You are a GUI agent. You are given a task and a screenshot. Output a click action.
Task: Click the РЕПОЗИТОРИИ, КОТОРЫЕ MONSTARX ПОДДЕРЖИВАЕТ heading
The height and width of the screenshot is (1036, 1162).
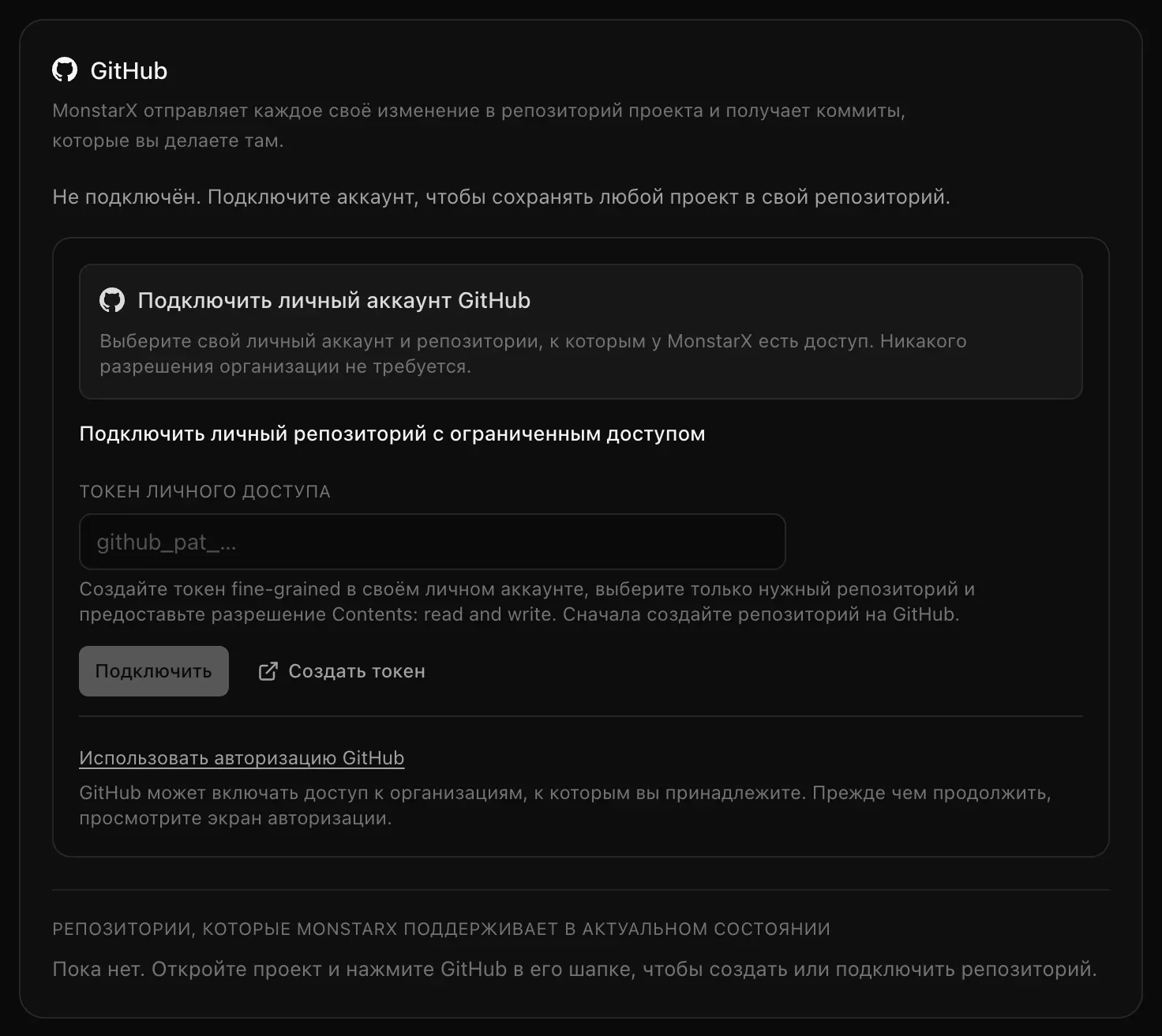[x=441, y=929]
